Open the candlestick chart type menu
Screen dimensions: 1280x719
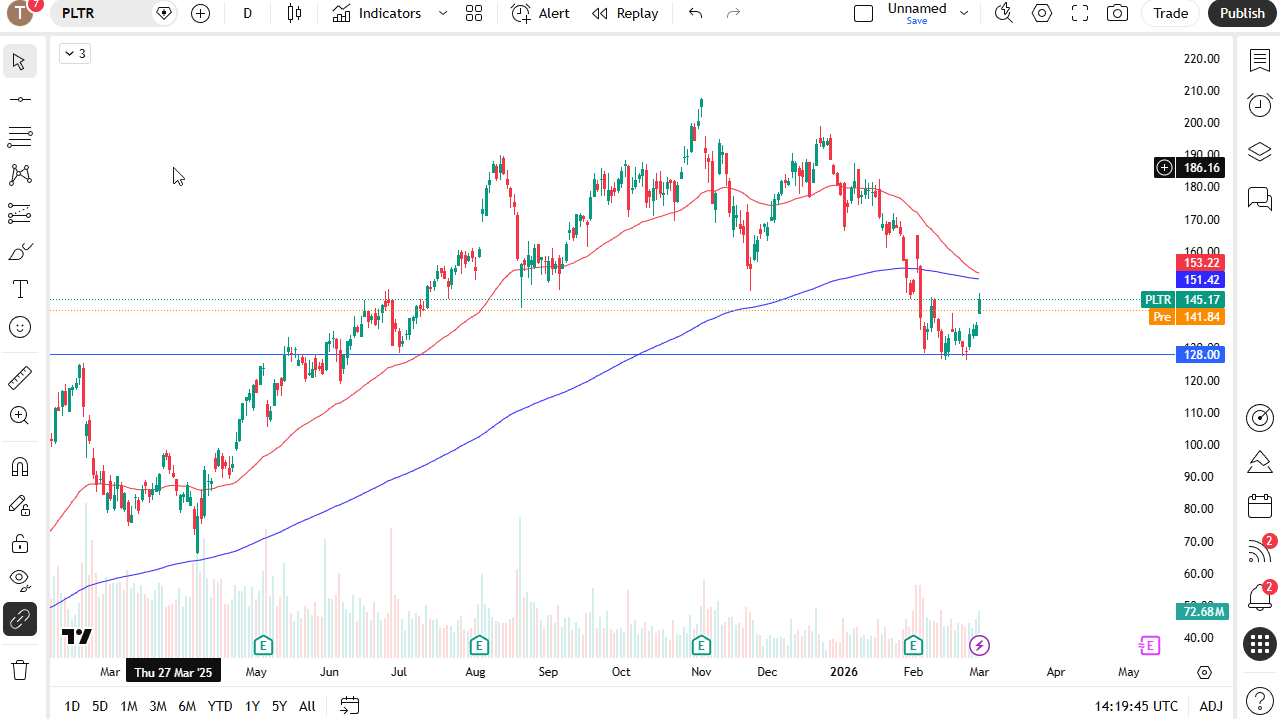click(x=294, y=13)
